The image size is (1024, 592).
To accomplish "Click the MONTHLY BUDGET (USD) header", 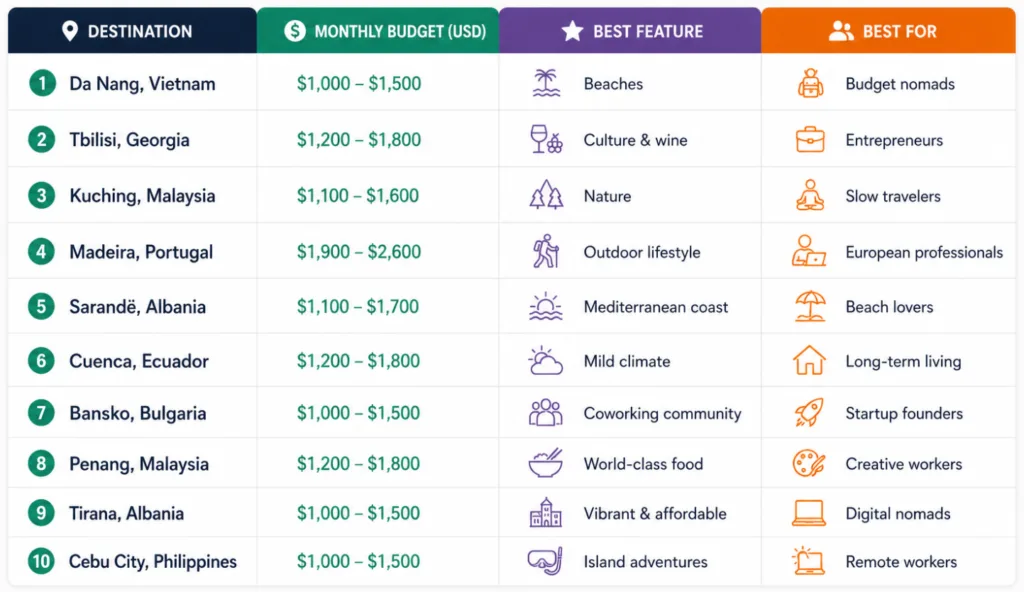I will (378, 31).
